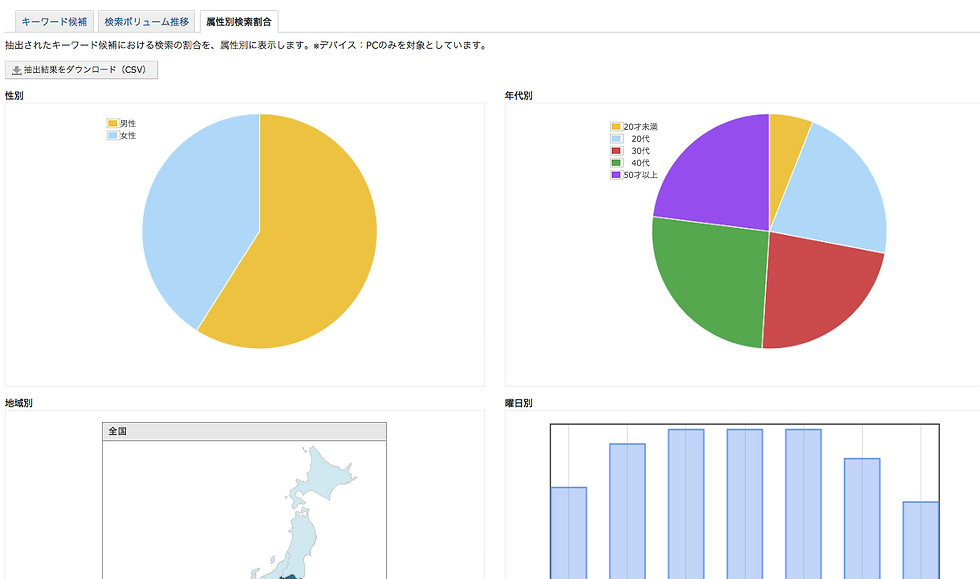980x579 pixels.
Task: Open the キーワード候補 tab
Action: pyautogui.click(x=54, y=22)
